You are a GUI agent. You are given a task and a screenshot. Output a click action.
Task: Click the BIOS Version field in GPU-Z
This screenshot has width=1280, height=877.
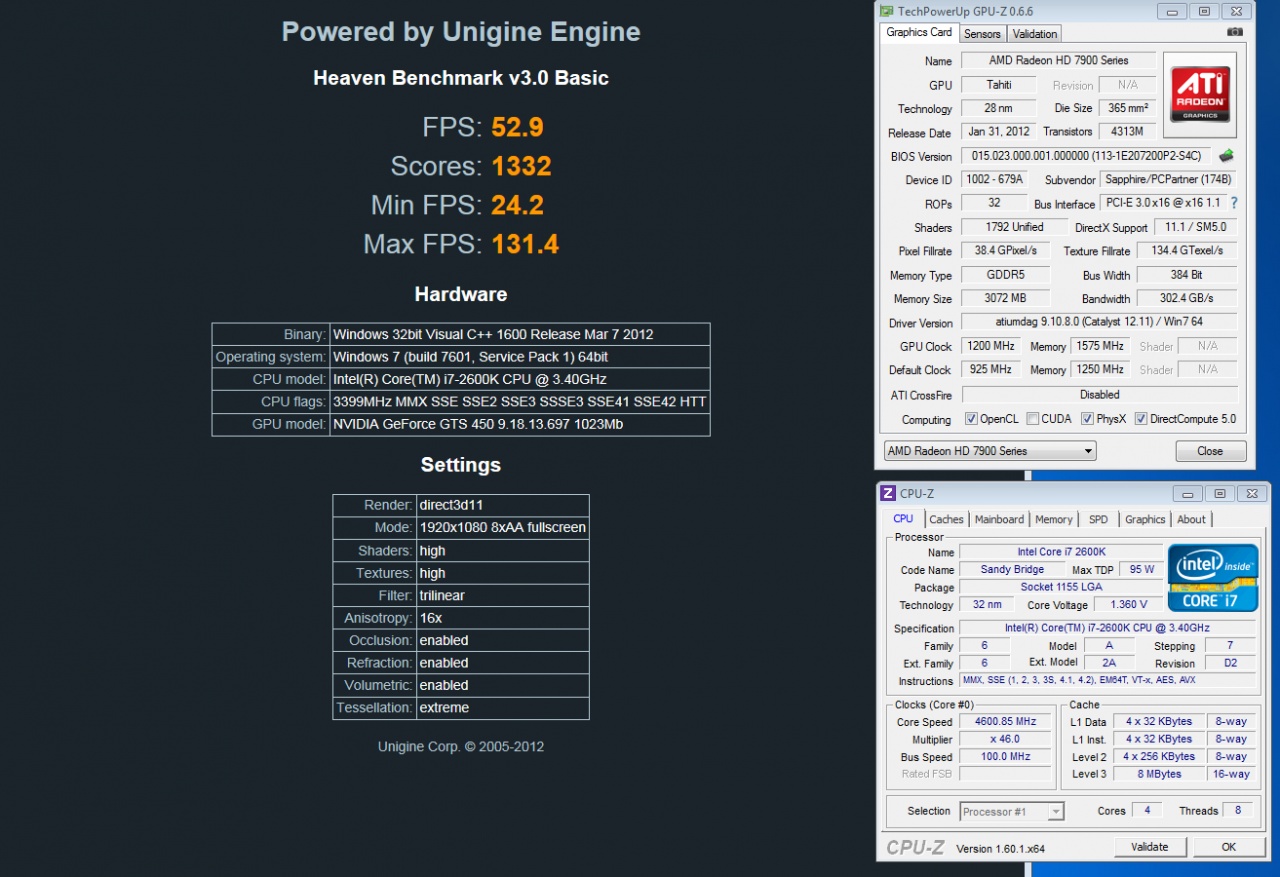pyautogui.click(x=1086, y=156)
